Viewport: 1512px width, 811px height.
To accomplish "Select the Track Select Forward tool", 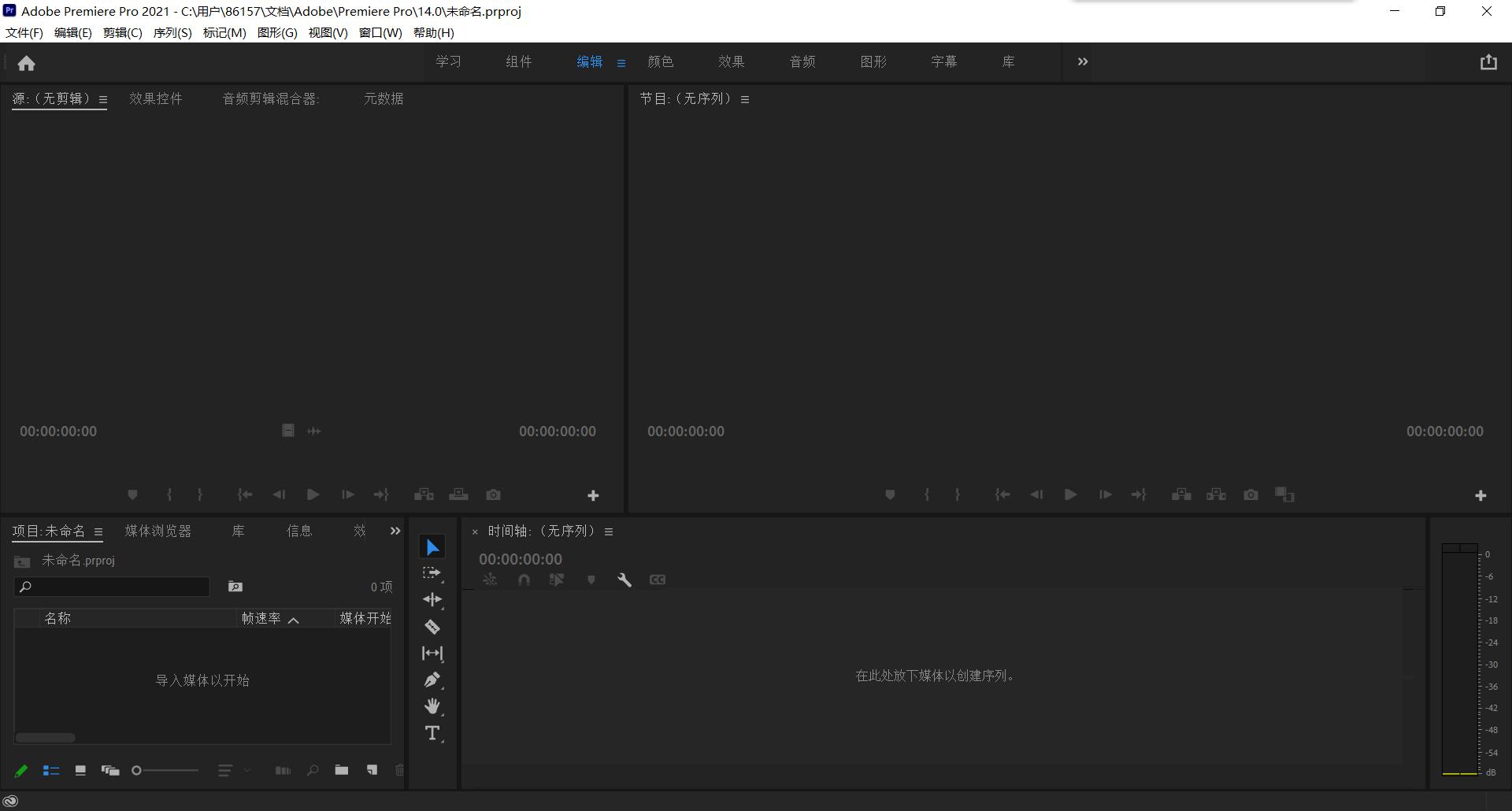I will [x=432, y=572].
